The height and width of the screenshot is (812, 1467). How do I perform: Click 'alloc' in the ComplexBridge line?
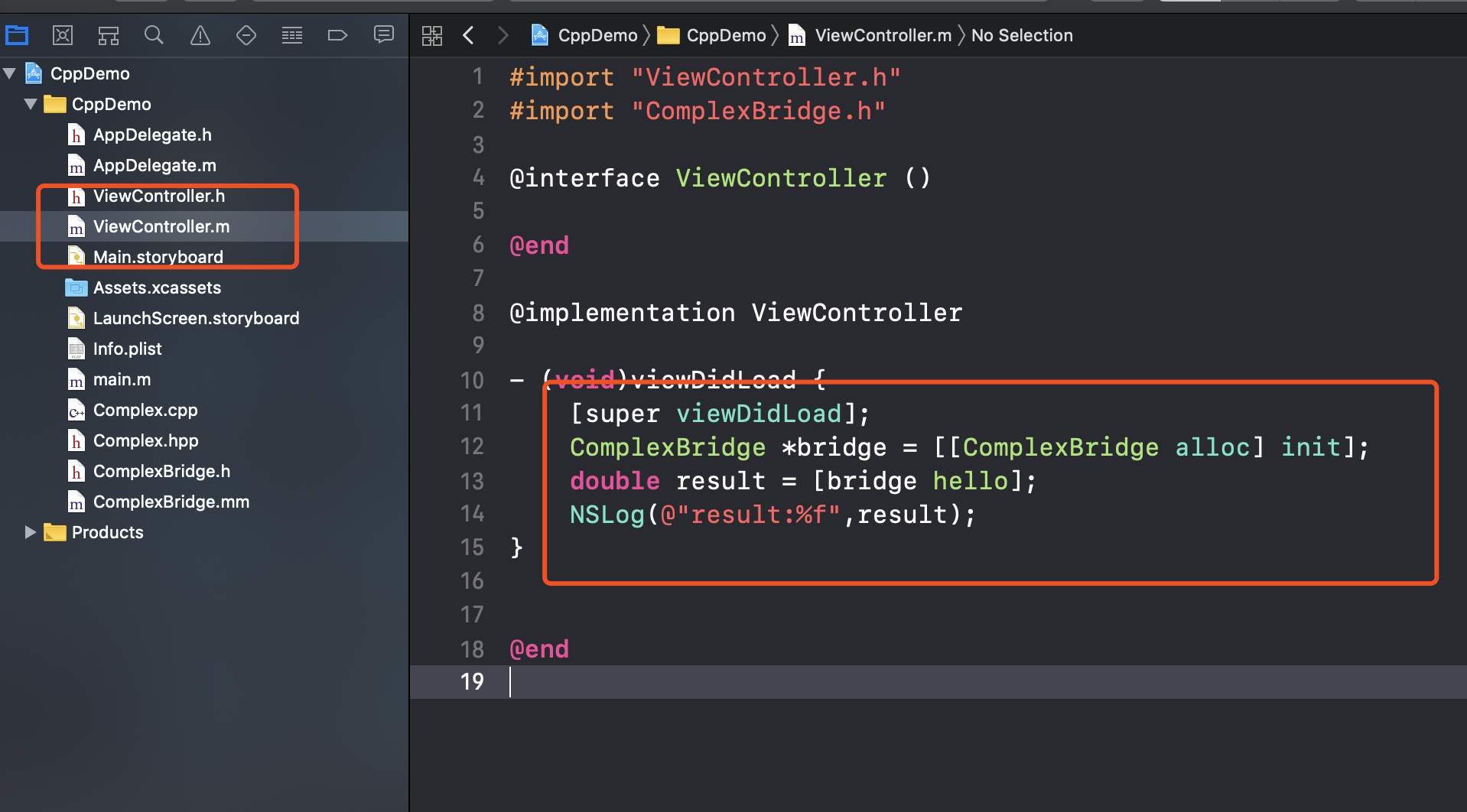coord(1212,447)
